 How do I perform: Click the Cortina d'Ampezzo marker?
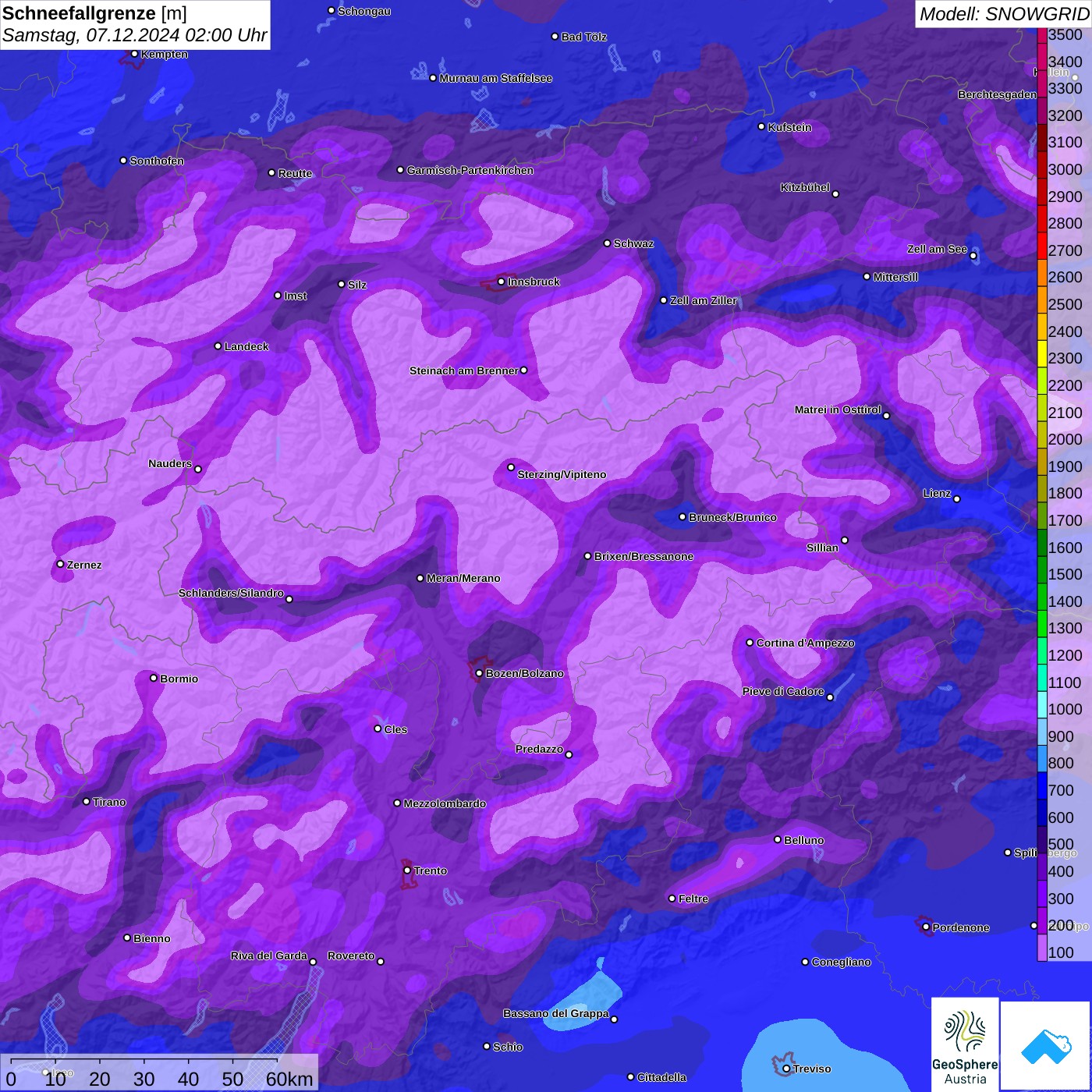click(750, 643)
